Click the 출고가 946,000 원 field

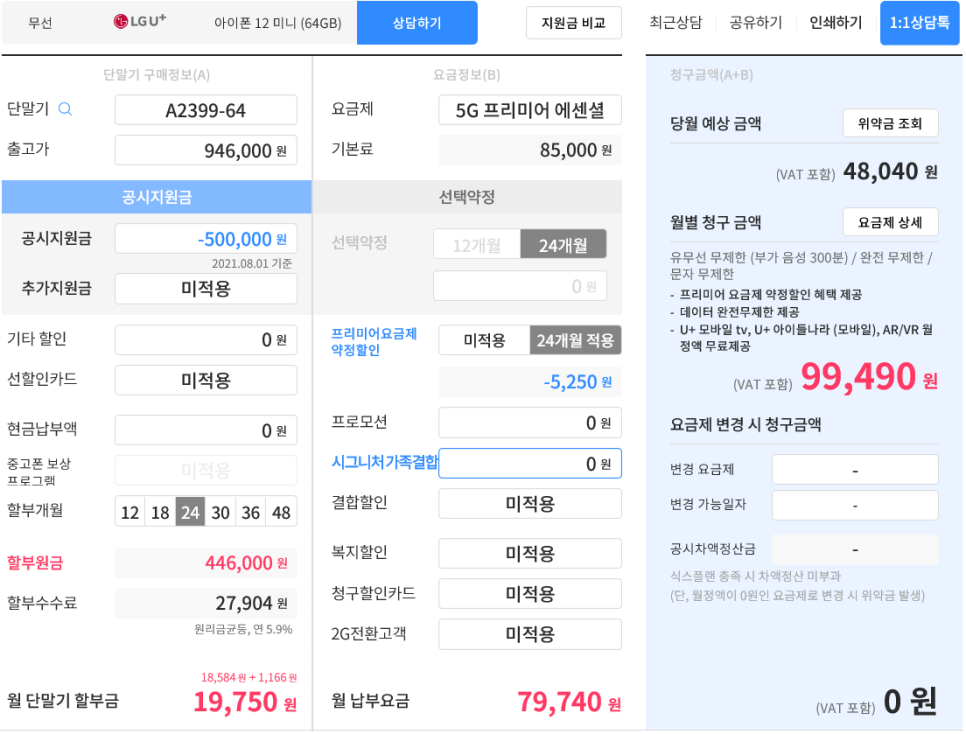click(x=206, y=150)
